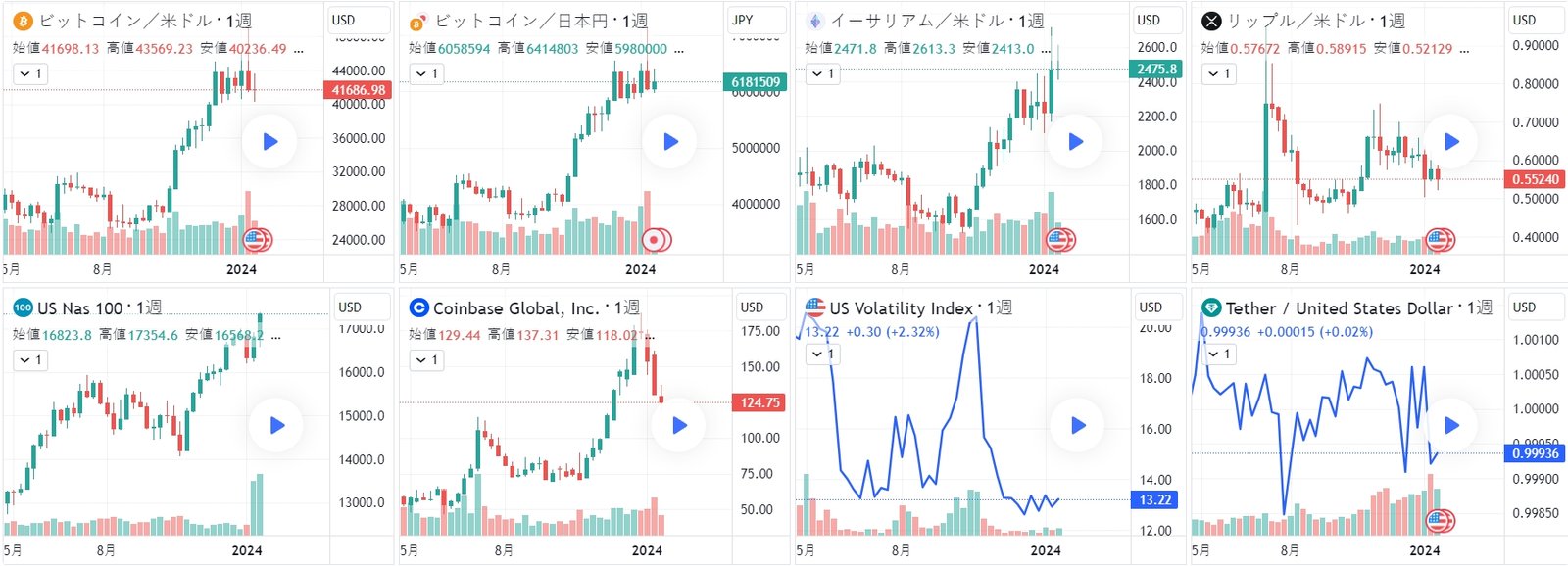Screen dimensions: 1568x566
Task: Click play button on Bitcoin/JPY chart
Action: 670,142
